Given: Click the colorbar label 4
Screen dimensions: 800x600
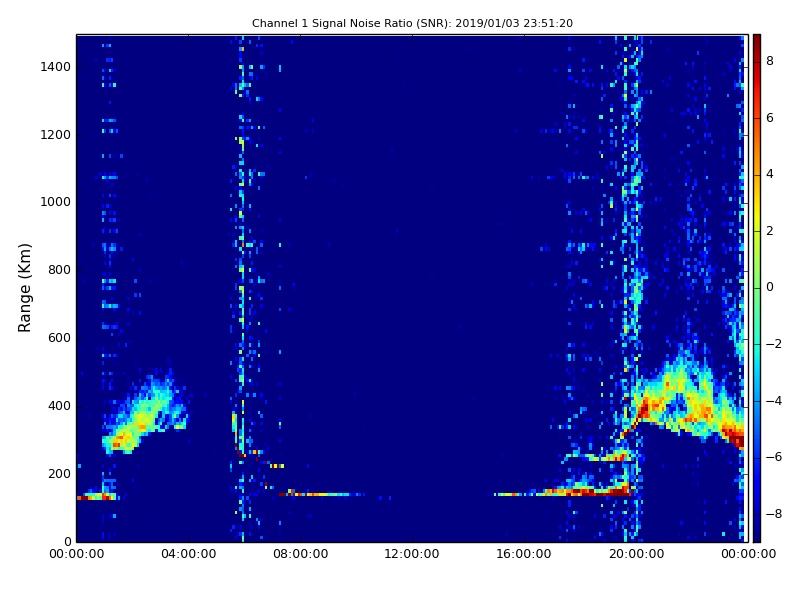Looking at the screenshot, I should pos(770,174).
